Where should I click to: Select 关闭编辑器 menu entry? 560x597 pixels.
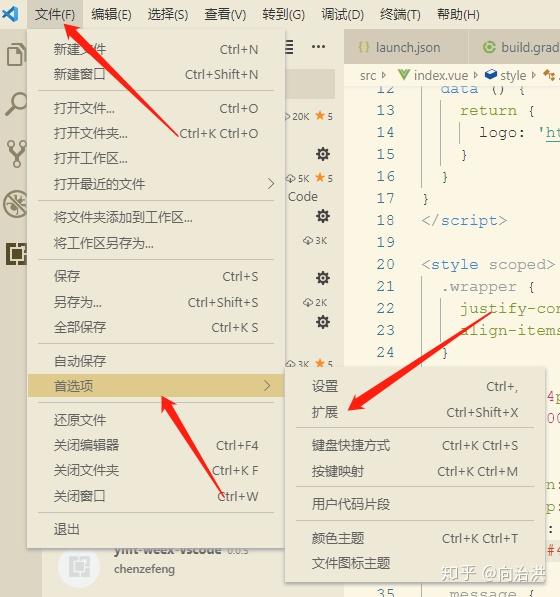(156, 445)
